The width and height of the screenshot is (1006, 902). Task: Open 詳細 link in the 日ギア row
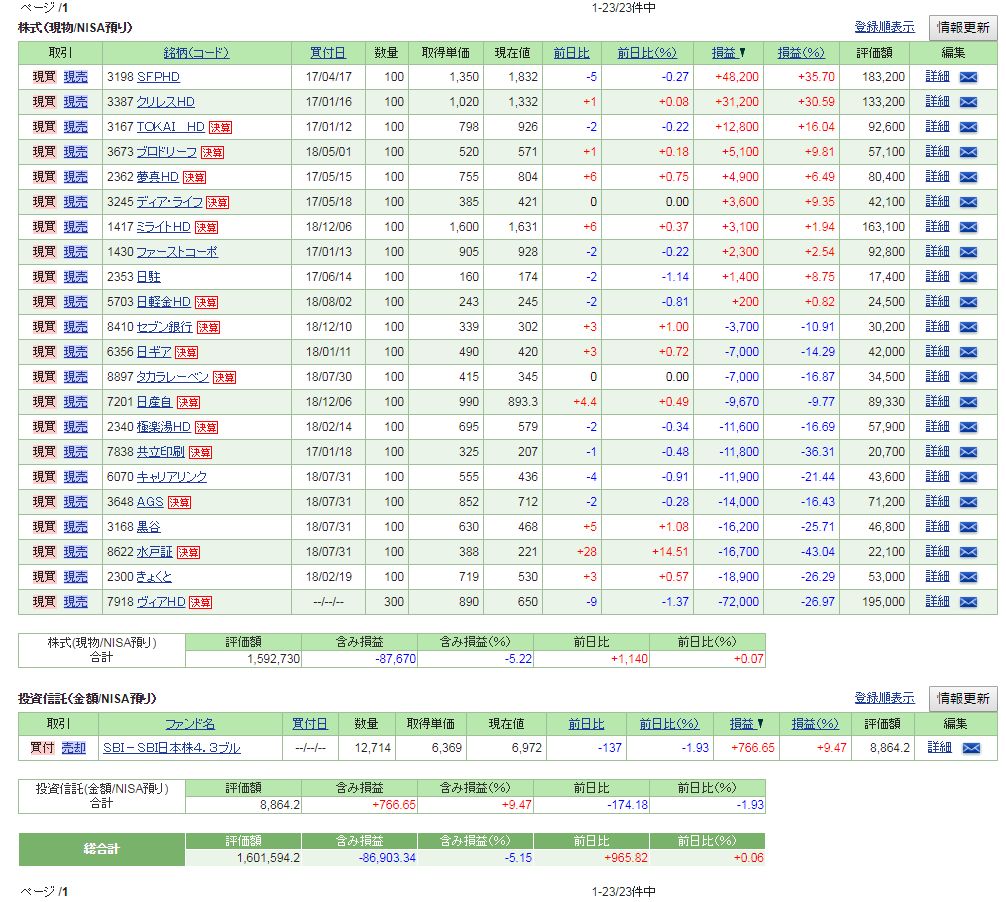pyautogui.click(x=937, y=352)
